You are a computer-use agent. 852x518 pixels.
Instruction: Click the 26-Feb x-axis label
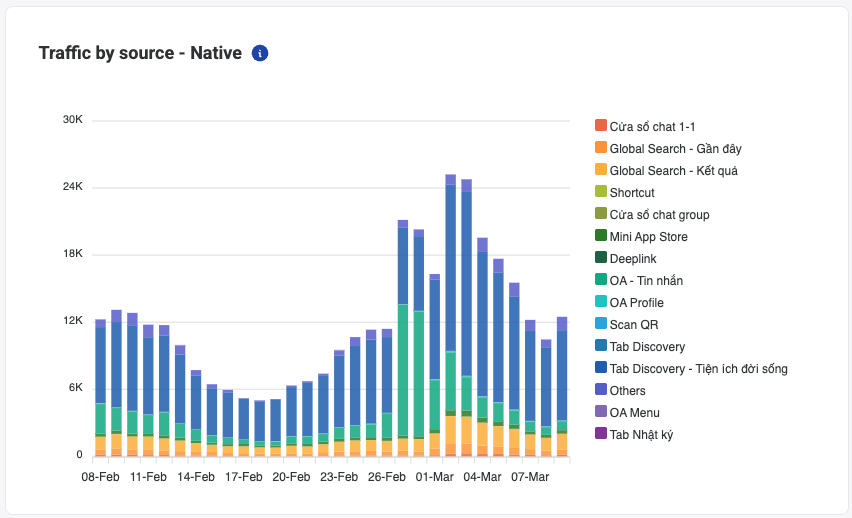(x=387, y=477)
